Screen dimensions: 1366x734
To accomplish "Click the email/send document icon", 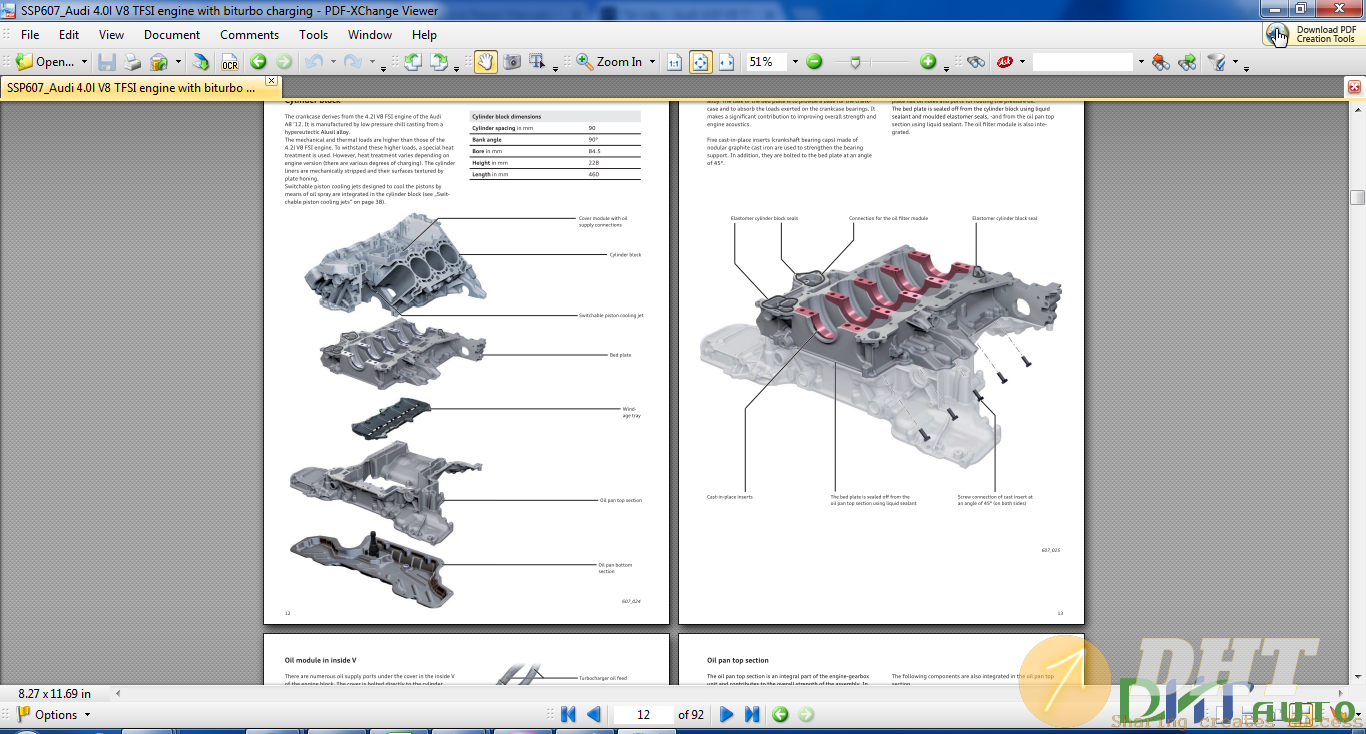I will coord(158,62).
